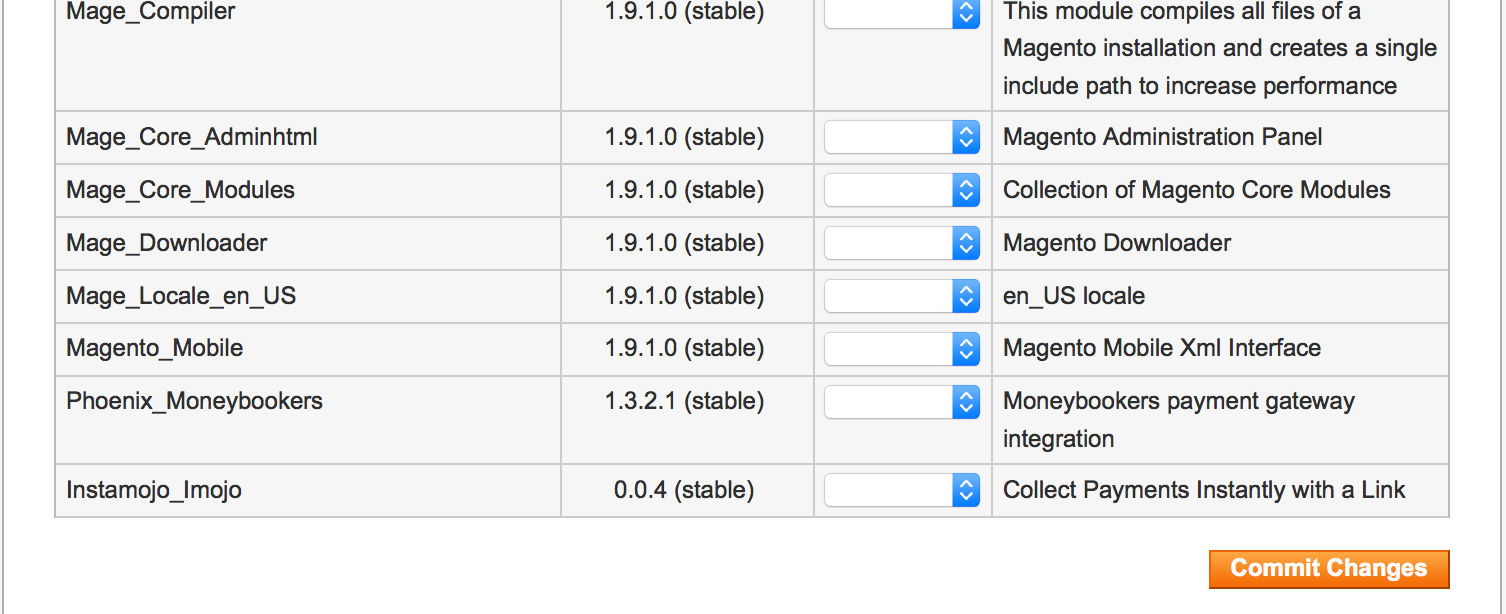This screenshot has width=1506, height=614.
Task: Select the Mage_Core_Modules package name
Action: click(180, 190)
